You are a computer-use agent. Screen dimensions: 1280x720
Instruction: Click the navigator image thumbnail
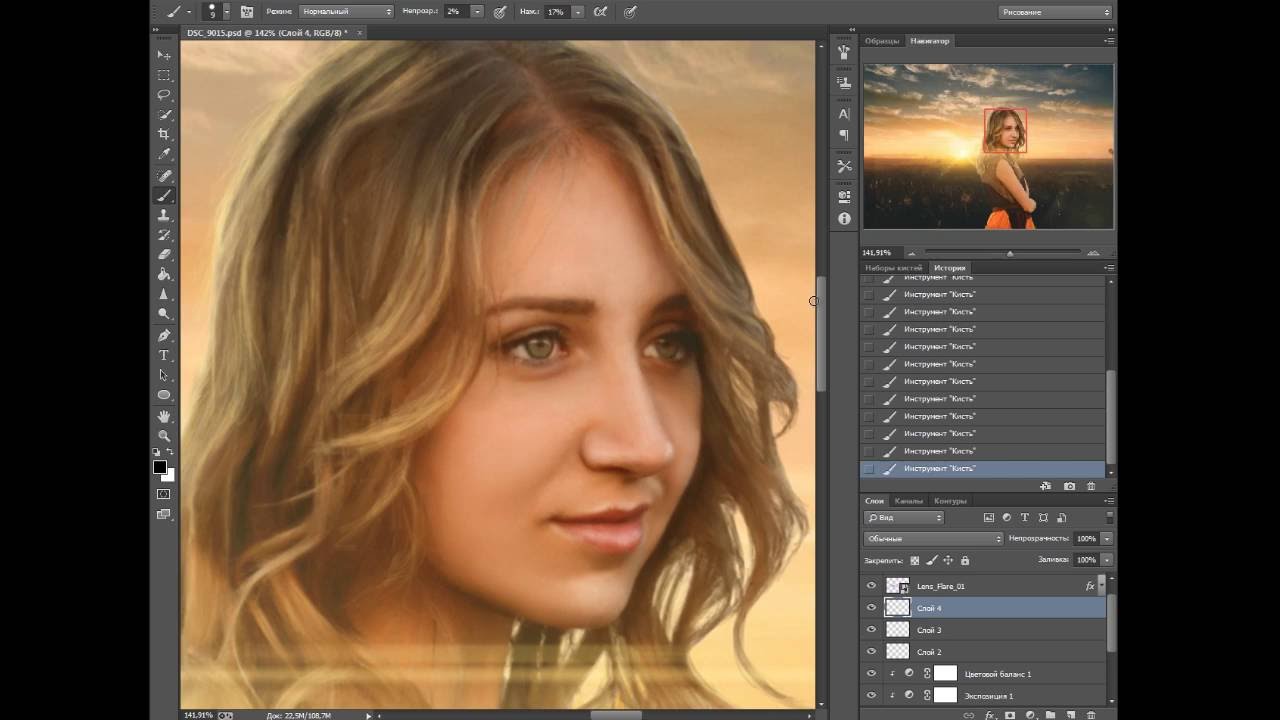pyautogui.click(x=988, y=146)
